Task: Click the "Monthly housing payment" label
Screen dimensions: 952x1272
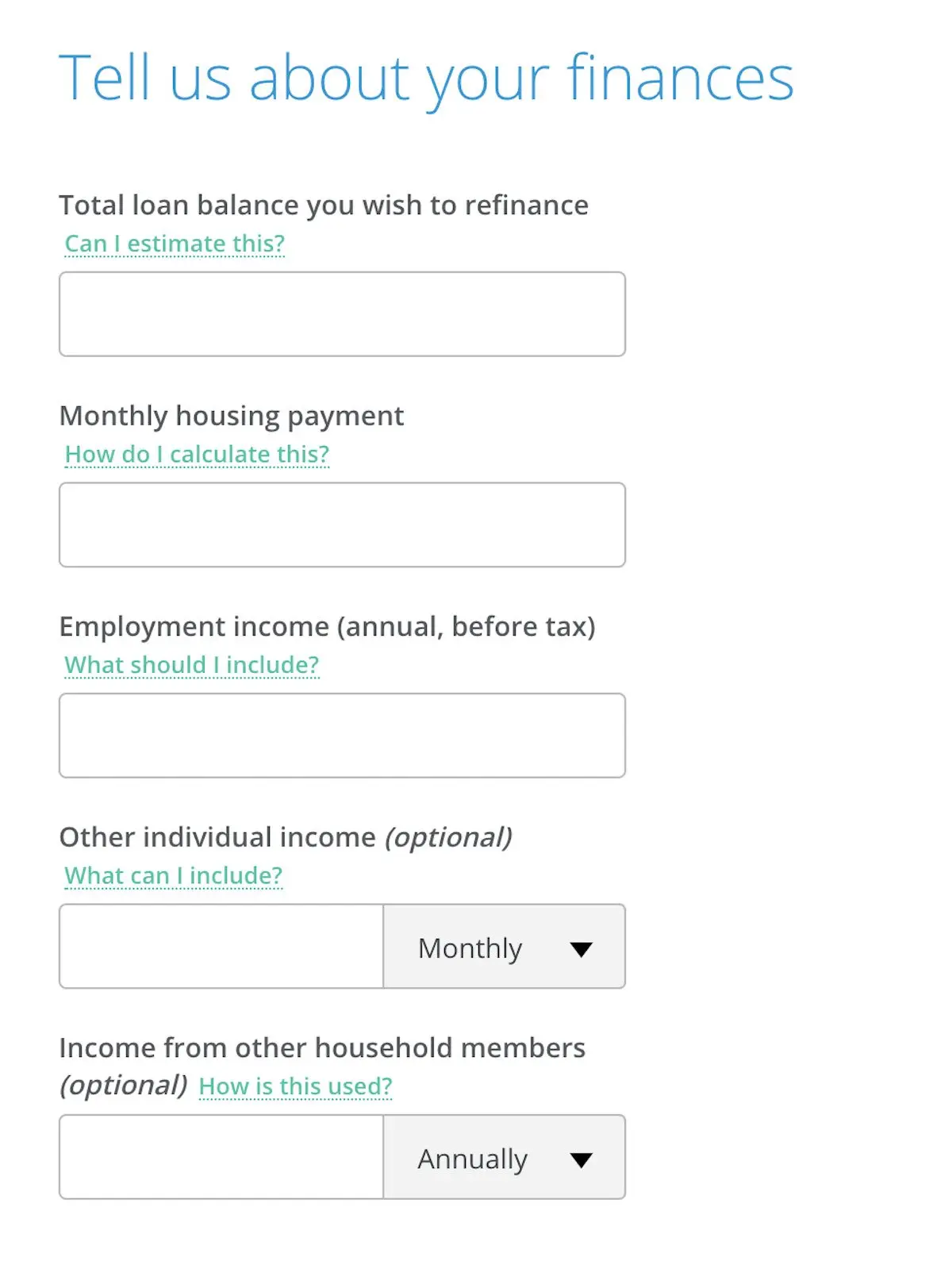Action: click(x=232, y=416)
